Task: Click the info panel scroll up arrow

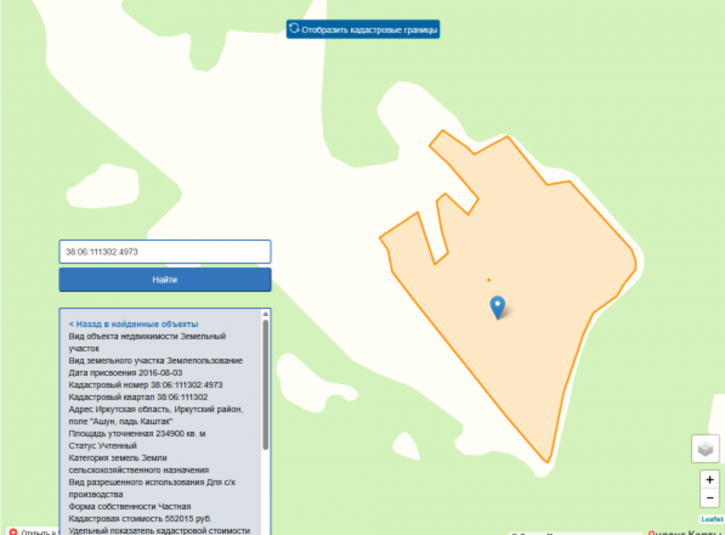Action: point(265,314)
